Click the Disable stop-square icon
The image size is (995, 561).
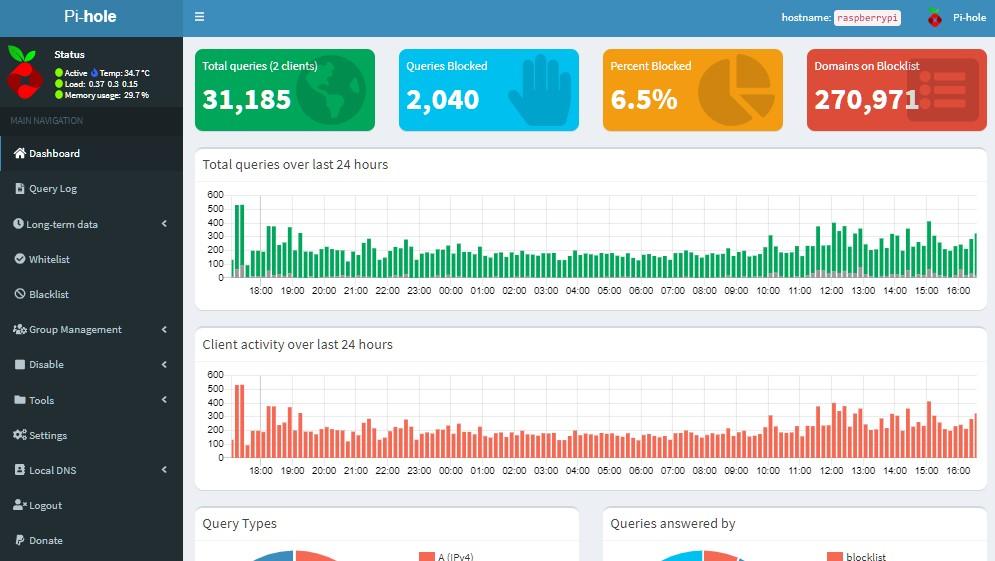20,364
